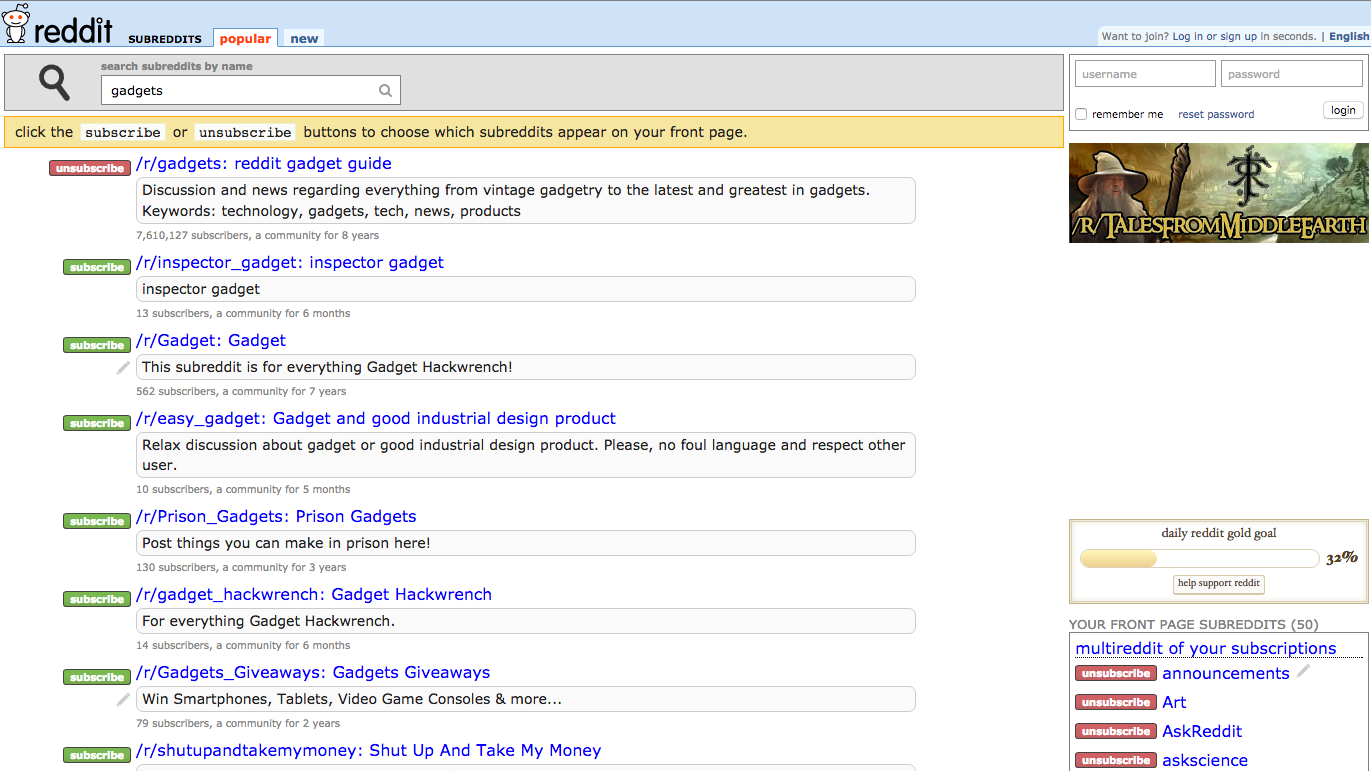Toggle the remember me checkbox
Image resolution: width=1371 pixels, height=771 pixels.
[x=1081, y=114]
